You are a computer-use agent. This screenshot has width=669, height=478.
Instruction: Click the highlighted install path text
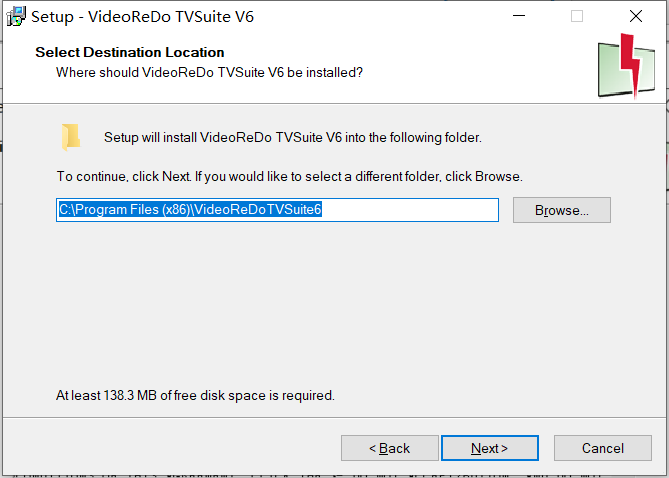190,210
